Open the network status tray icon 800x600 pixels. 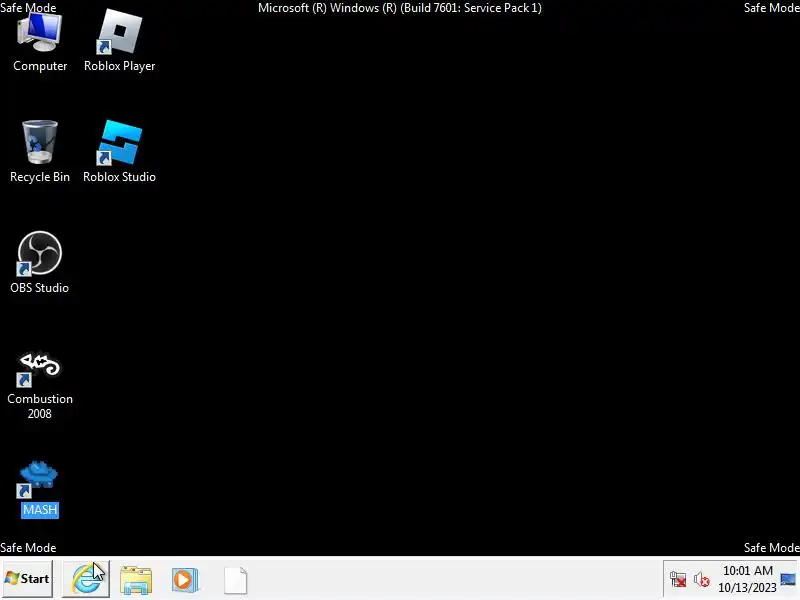(678, 580)
